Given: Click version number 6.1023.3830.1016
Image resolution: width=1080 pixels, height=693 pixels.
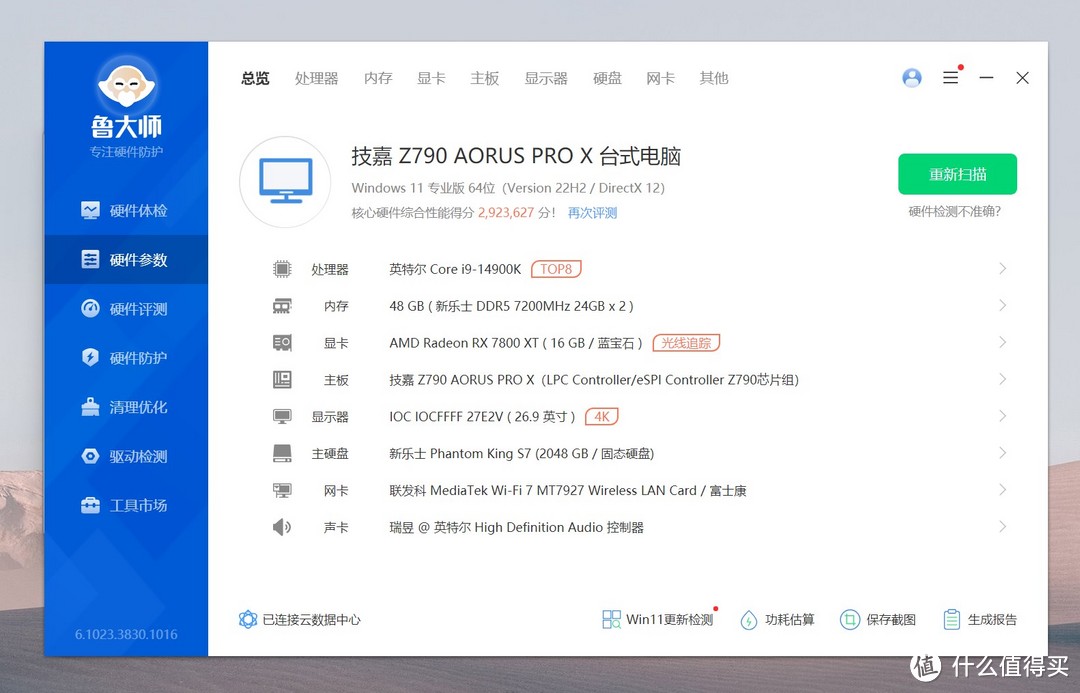Looking at the screenshot, I should [x=126, y=634].
